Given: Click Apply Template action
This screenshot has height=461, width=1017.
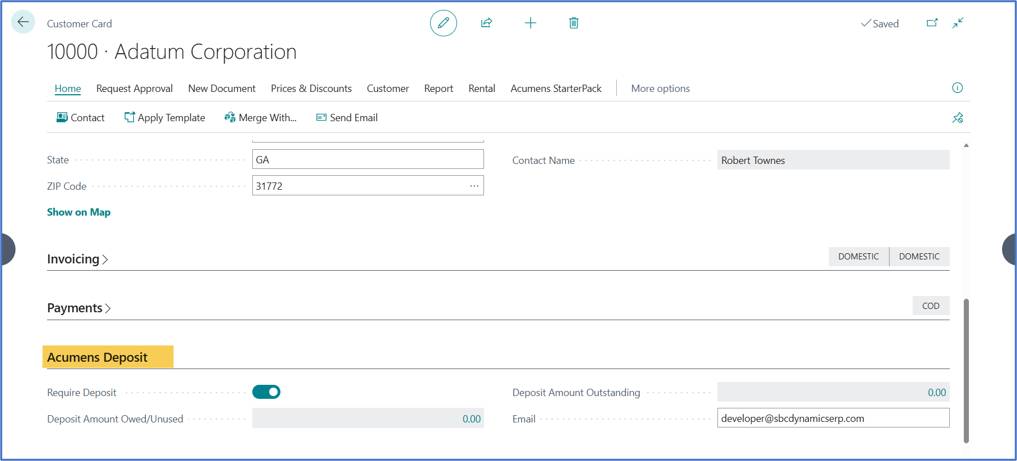Looking at the screenshot, I should coord(165,117).
